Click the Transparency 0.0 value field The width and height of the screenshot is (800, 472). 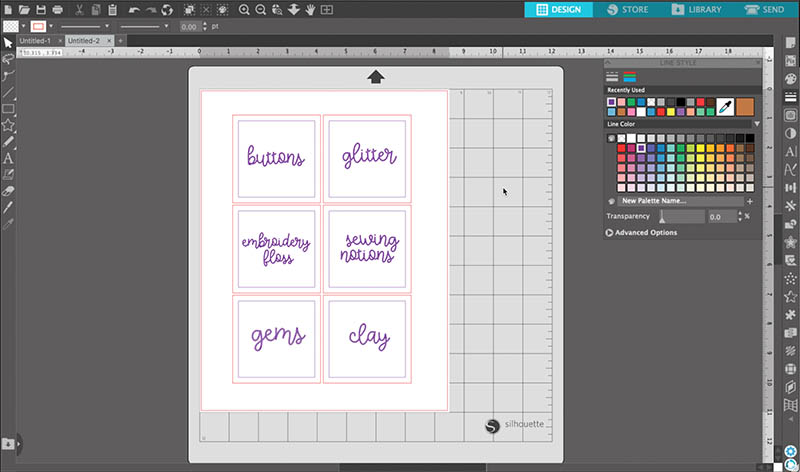[721, 217]
